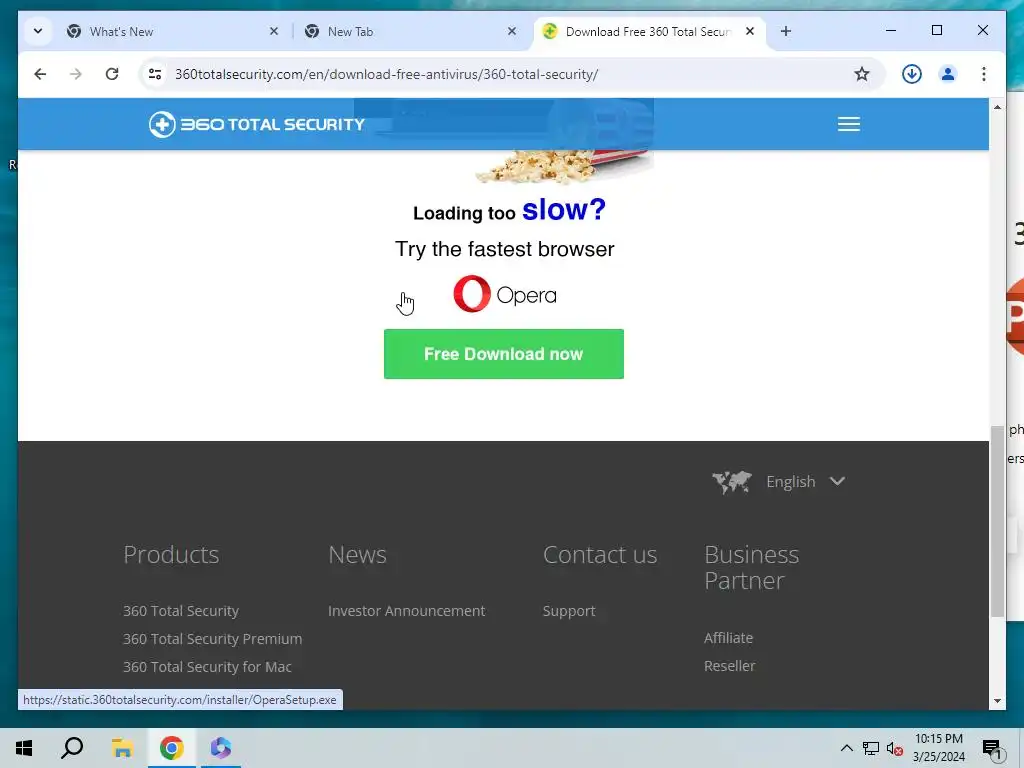Close the New Tab tab

(x=512, y=31)
